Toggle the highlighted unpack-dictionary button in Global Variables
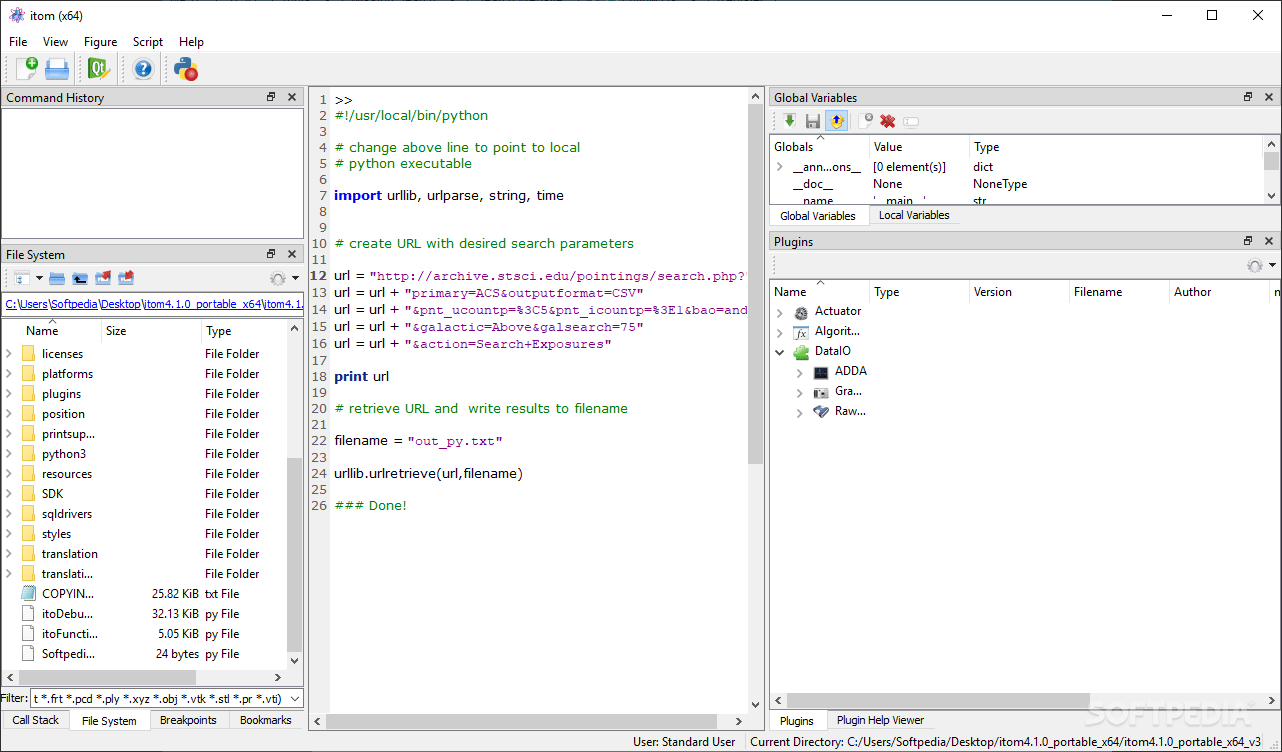The width and height of the screenshot is (1282, 752). (836, 121)
